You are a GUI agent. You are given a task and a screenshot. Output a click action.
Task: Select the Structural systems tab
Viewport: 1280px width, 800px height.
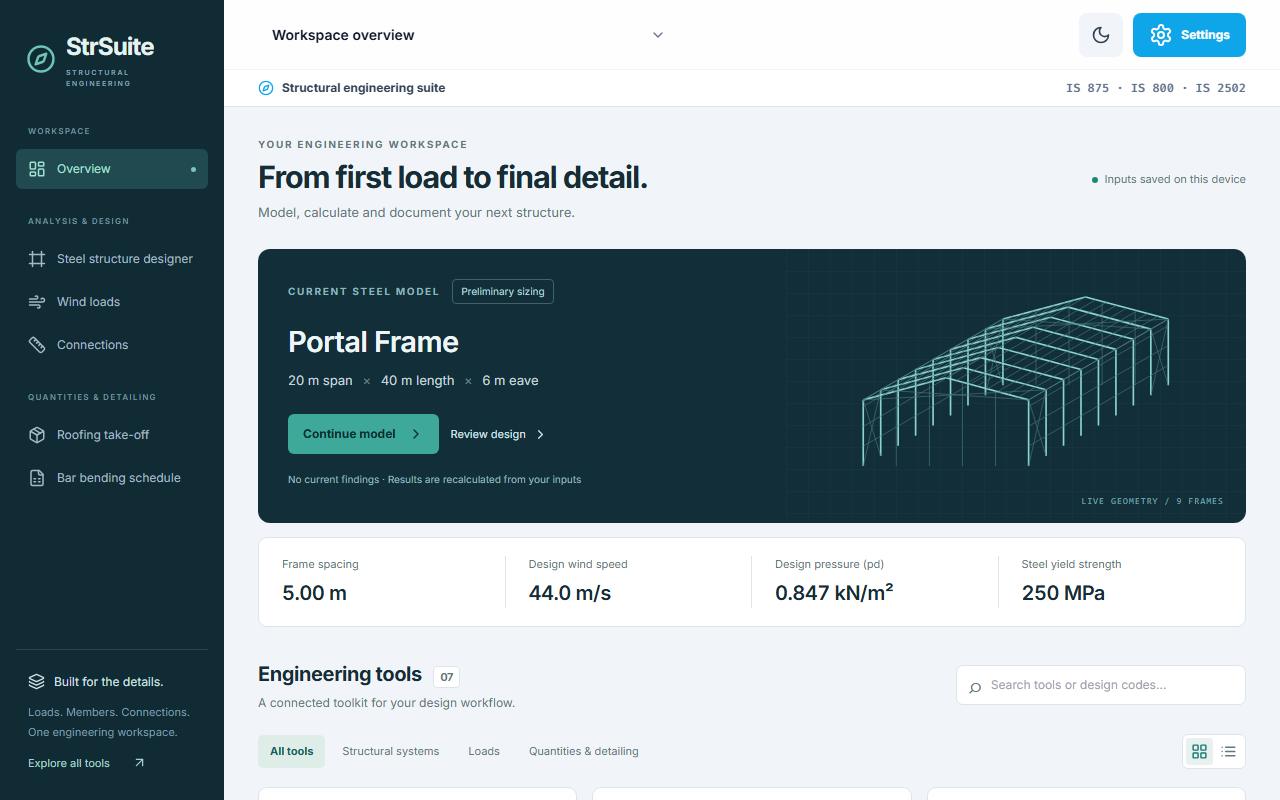(391, 751)
